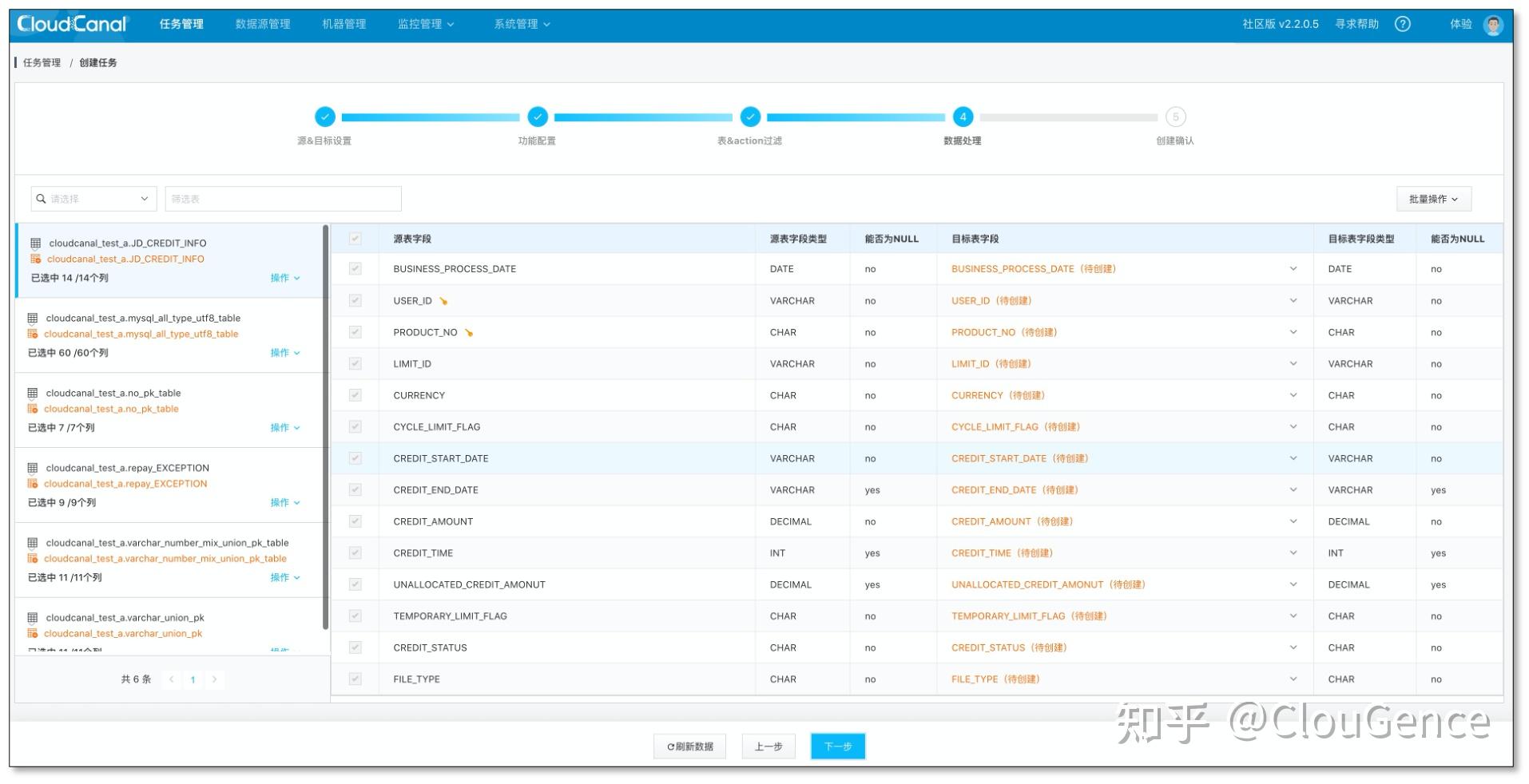Open the target field dropdown for CURRENCY

[x=1293, y=394]
